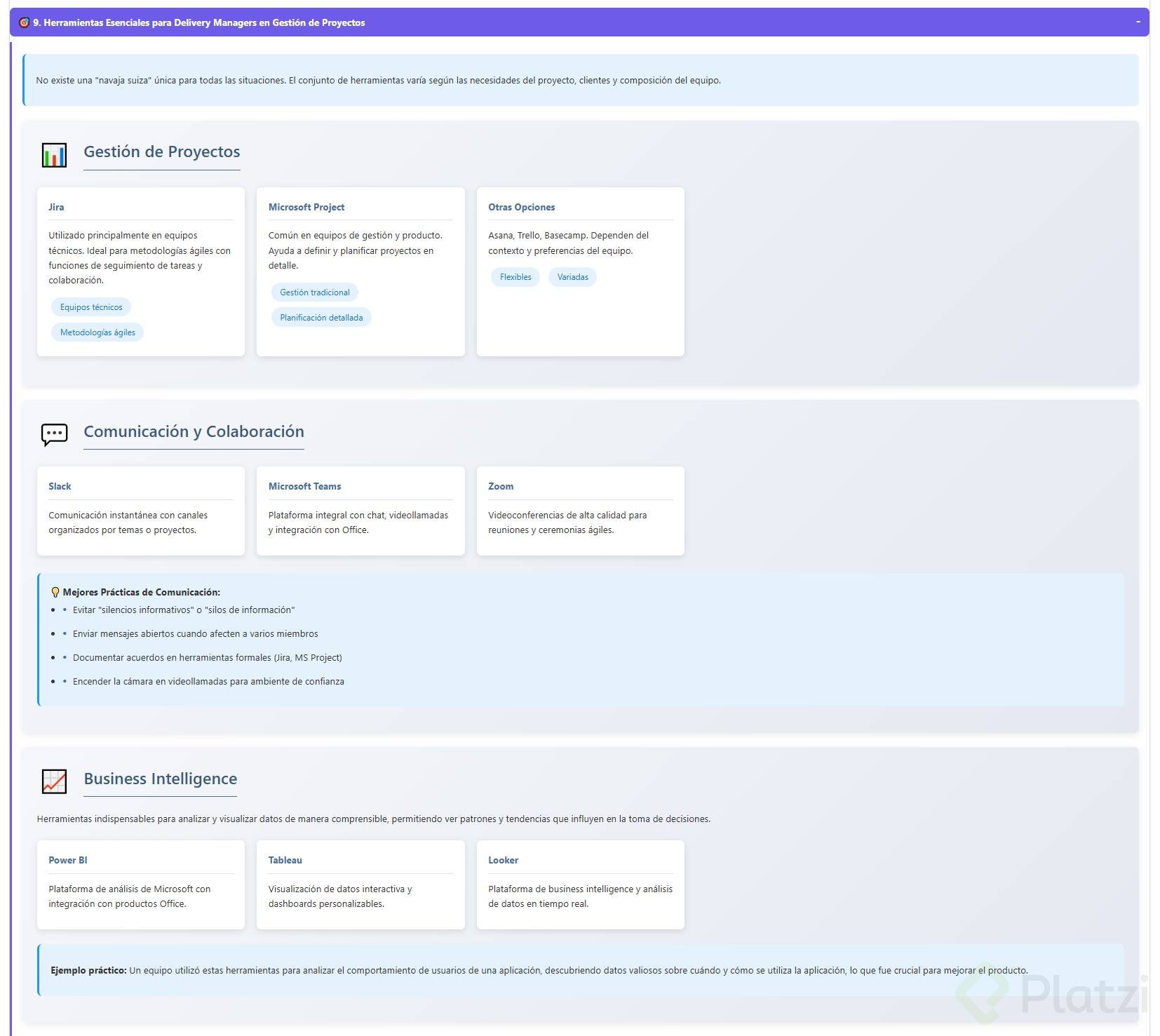Click the Looker description text

[581, 896]
